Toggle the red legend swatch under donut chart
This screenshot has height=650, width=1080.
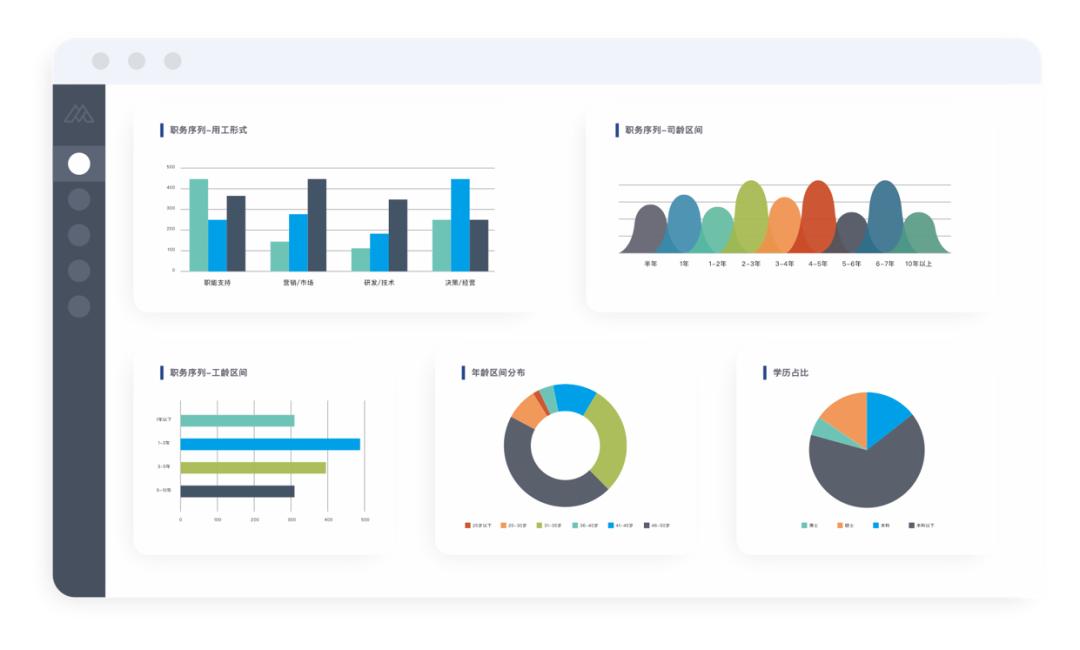point(468,525)
